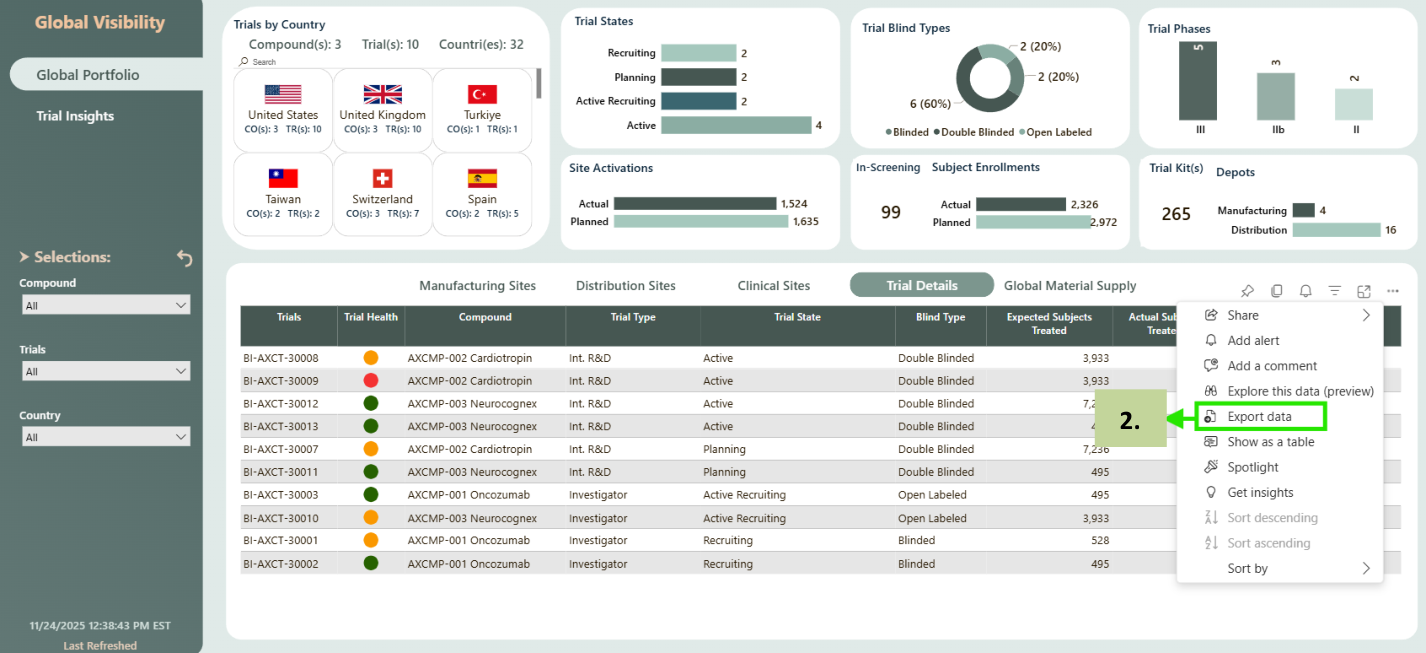Screen dimensions: 1426x653
Task: Pin the visual using the pin icon
Action: [1247, 291]
